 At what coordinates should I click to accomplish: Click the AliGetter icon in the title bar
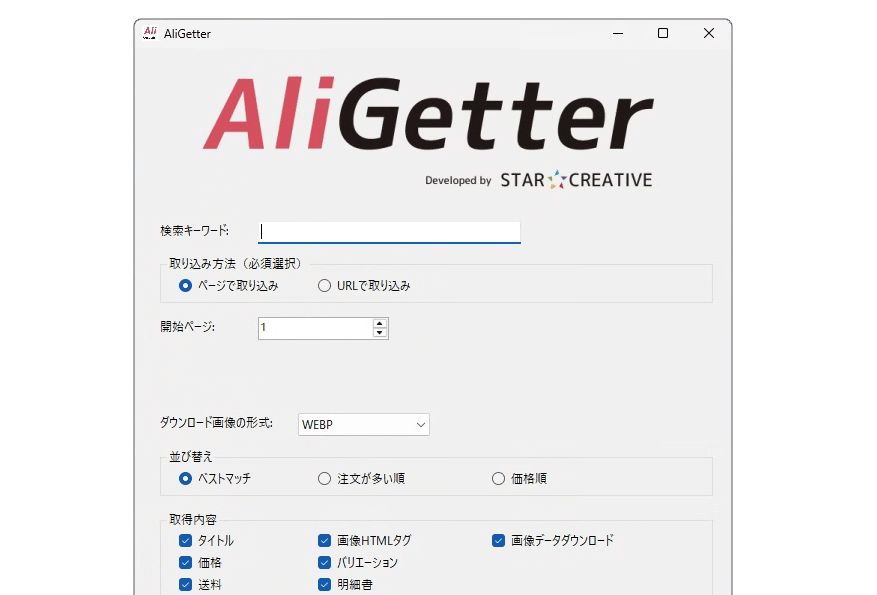[149, 33]
